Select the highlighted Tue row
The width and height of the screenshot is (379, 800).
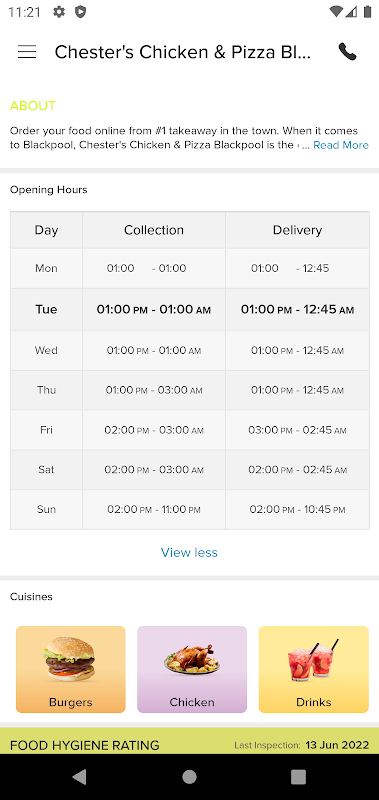click(190, 309)
